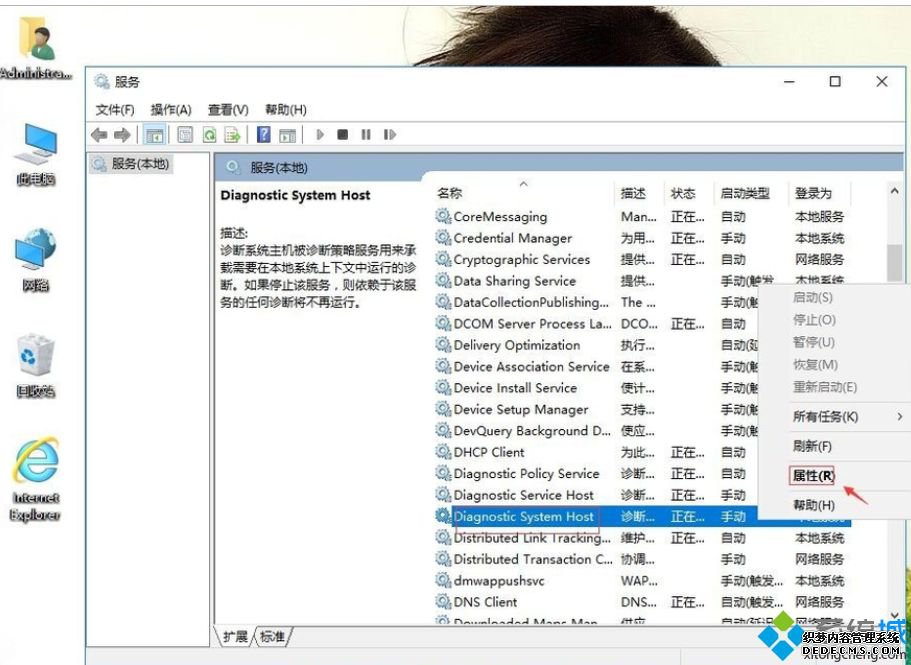Select the 此电脑 desktop icon
This screenshot has width=911, height=665.
click(x=36, y=153)
